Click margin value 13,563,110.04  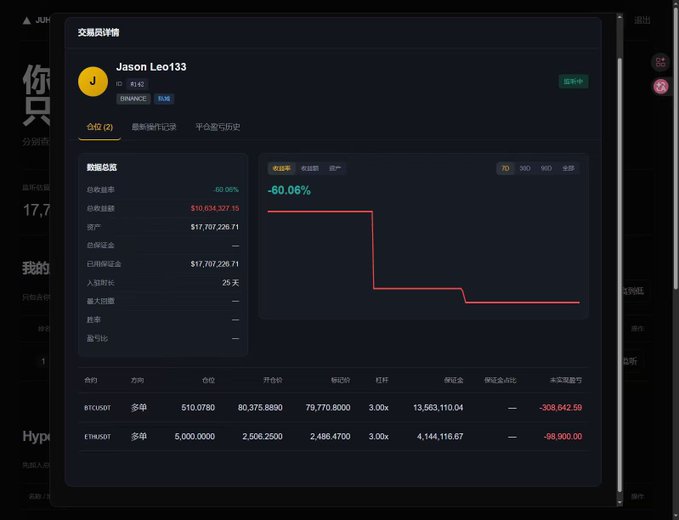pos(438,407)
